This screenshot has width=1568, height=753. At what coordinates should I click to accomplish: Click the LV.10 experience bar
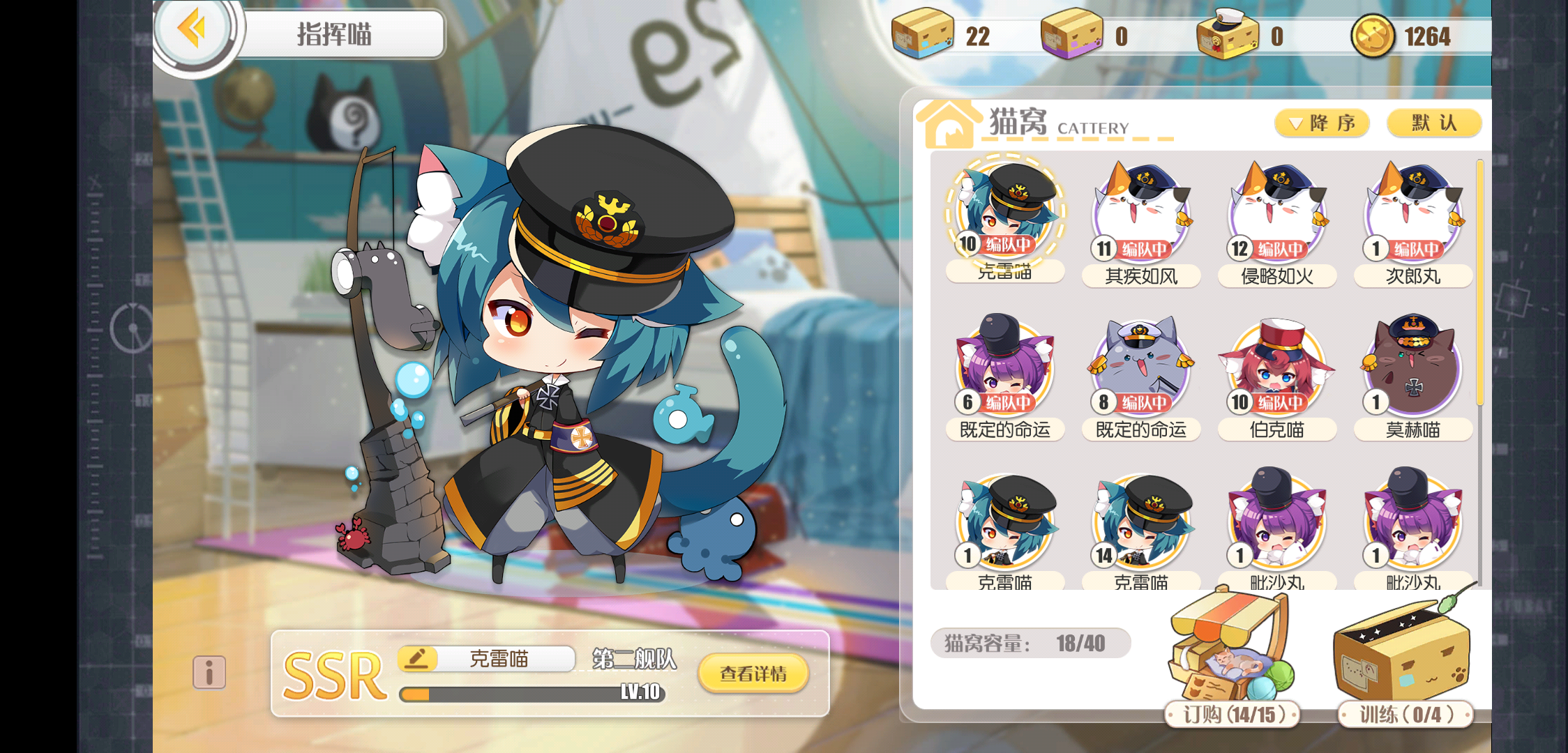click(x=532, y=692)
